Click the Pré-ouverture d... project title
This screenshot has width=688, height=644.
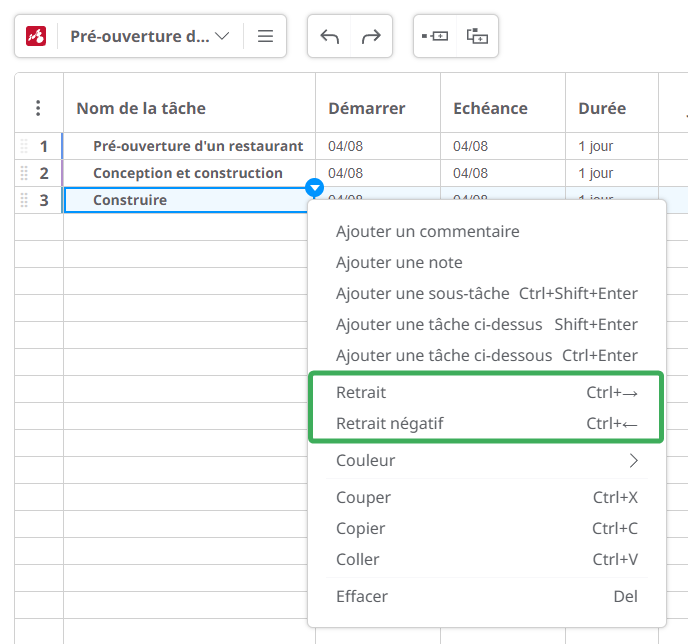(140, 36)
